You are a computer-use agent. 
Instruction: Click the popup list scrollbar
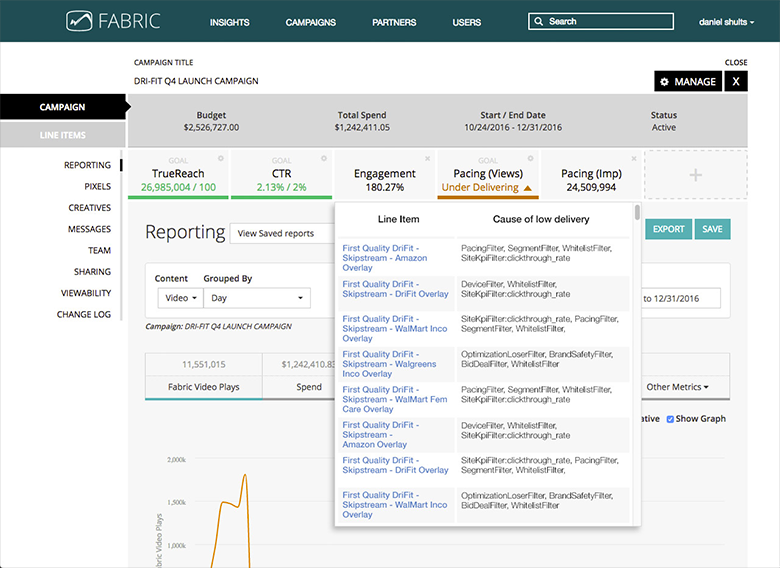(x=637, y=213)
